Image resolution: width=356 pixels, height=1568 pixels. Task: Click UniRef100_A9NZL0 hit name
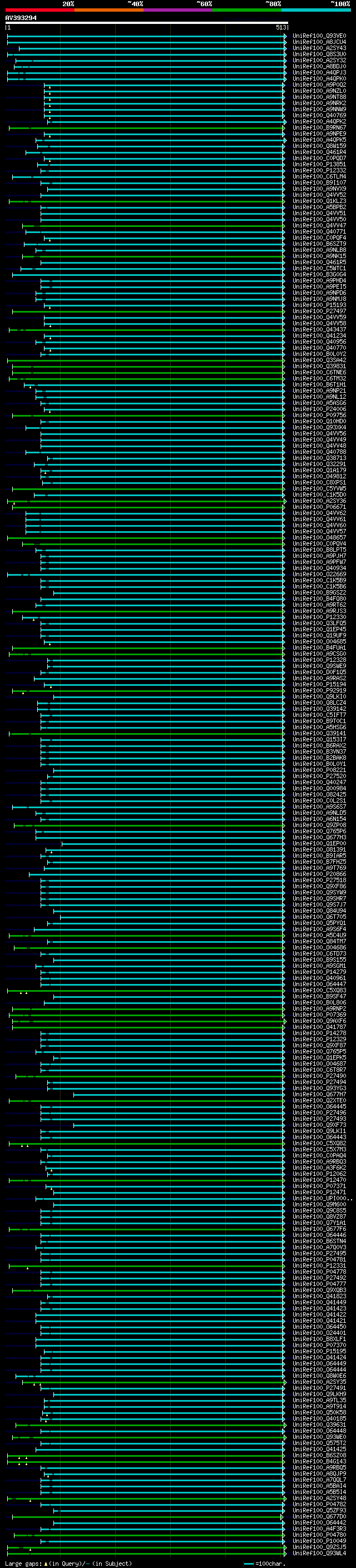pyautogui.click(x=319, y=91)
